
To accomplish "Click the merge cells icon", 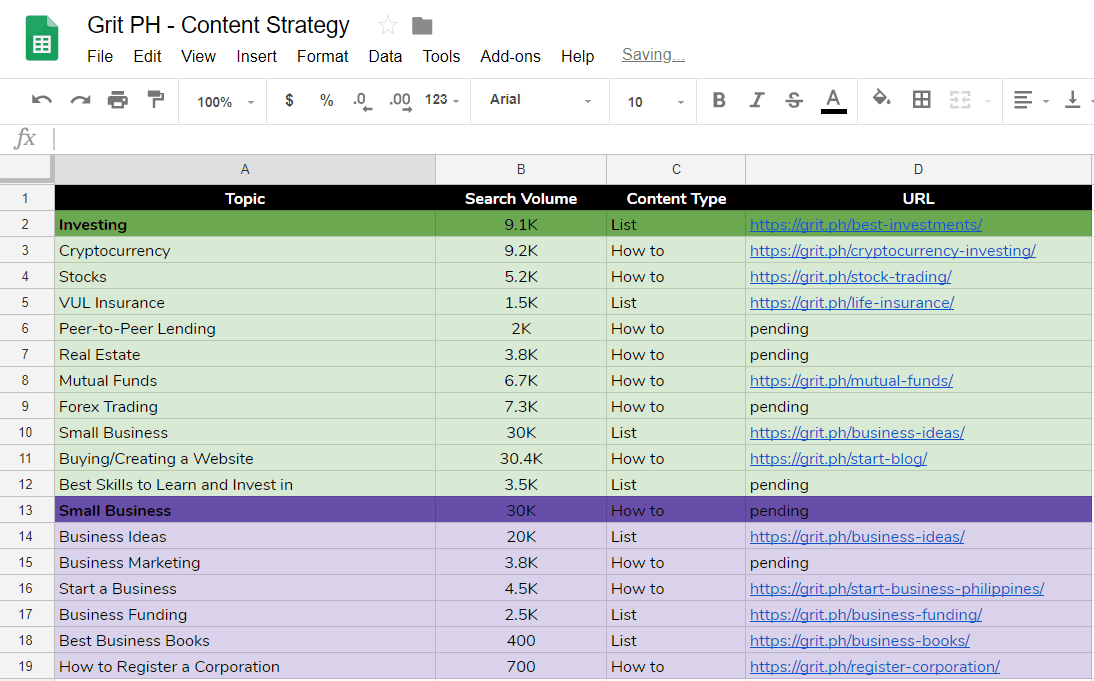I will pyautogui.click(x=960, y=100).
